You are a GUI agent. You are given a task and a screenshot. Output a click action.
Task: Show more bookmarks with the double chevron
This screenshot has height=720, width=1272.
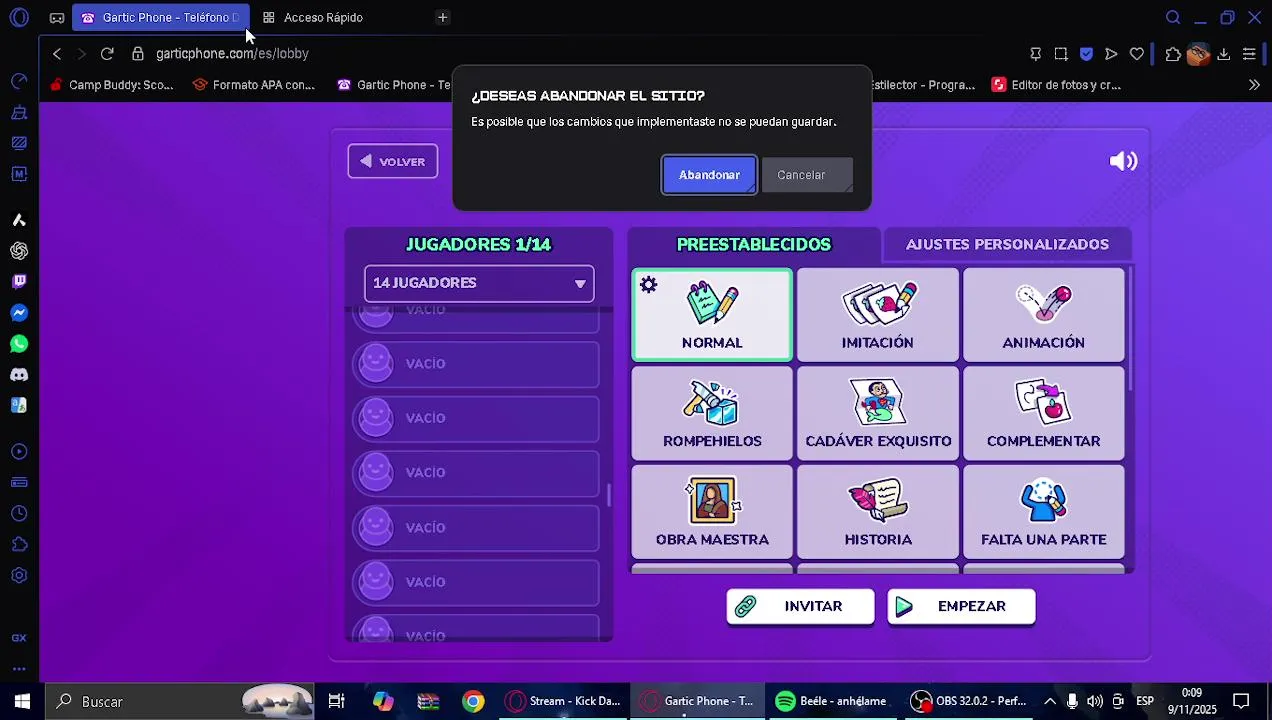coord(1254,85)
